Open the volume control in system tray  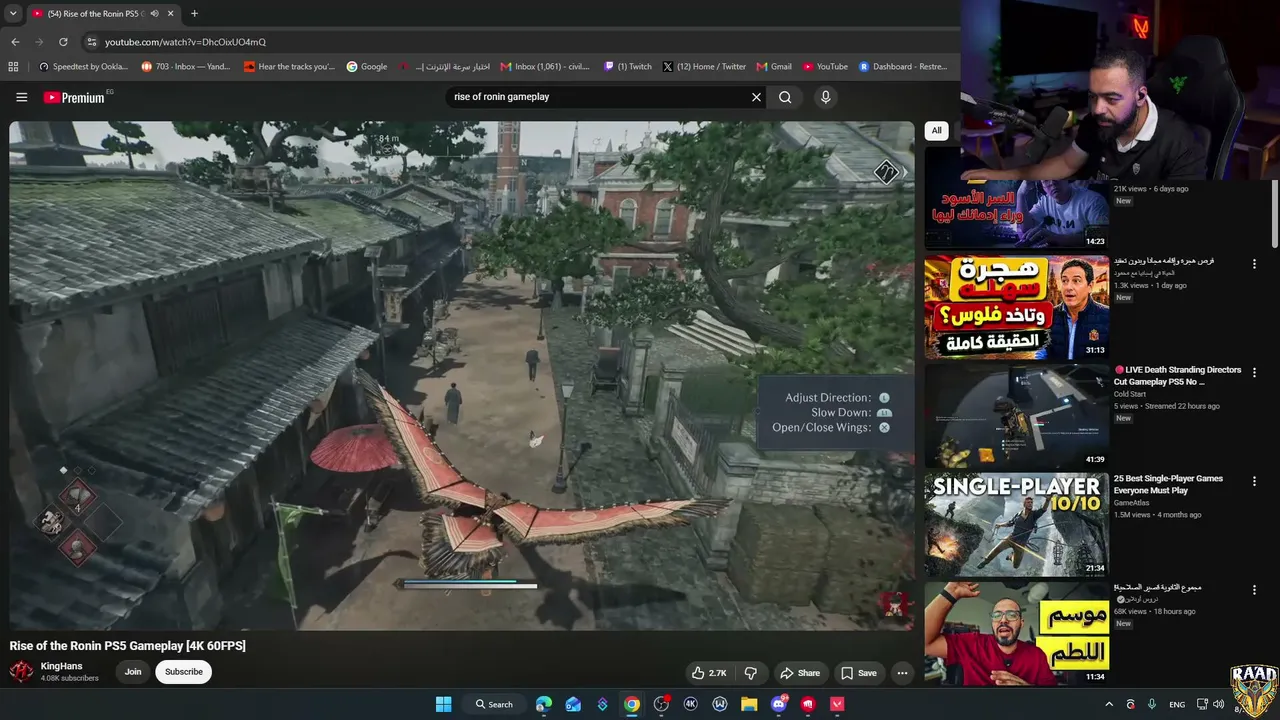tap(1218, 704)
